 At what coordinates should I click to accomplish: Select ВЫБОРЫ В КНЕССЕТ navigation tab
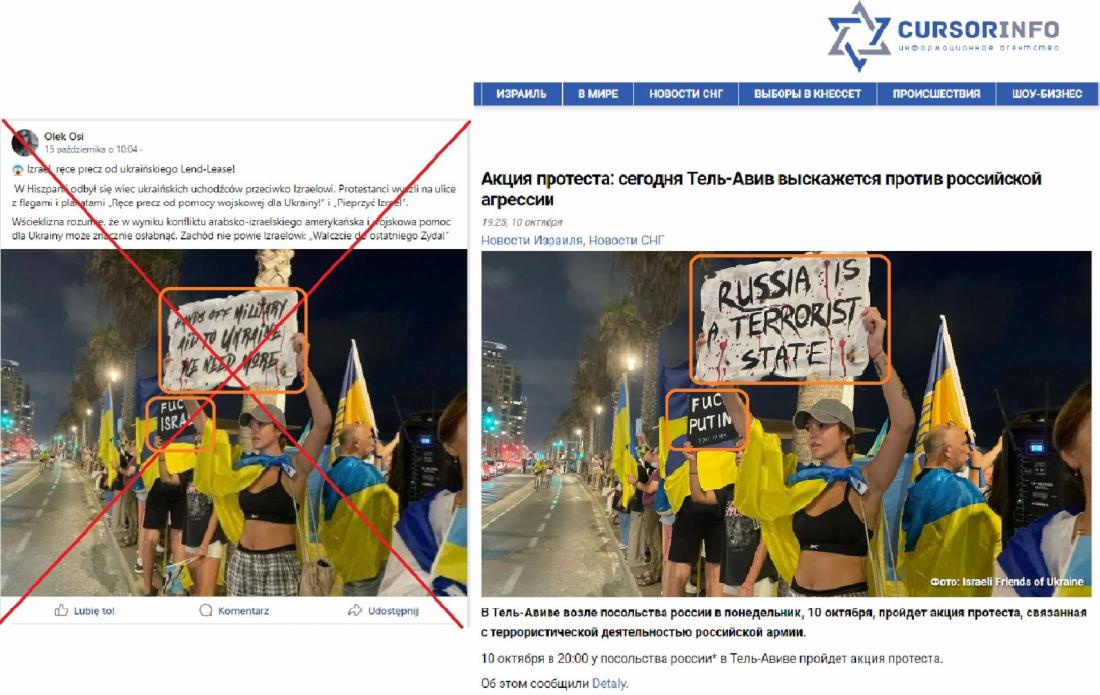[807, 94]
